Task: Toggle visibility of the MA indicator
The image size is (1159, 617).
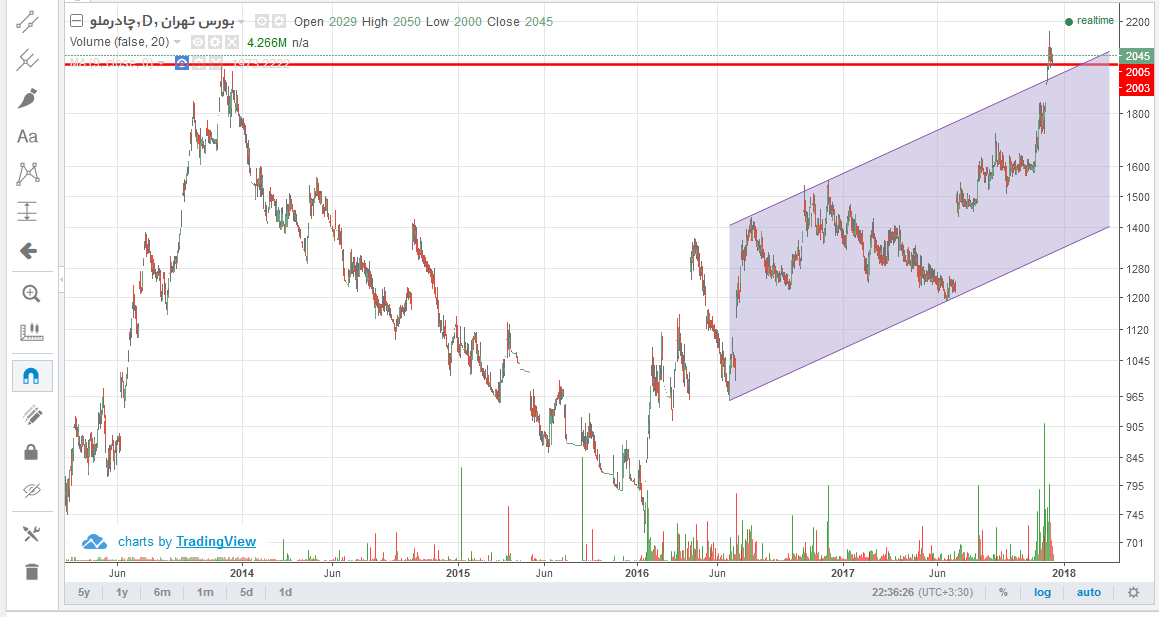Action: 182,63
